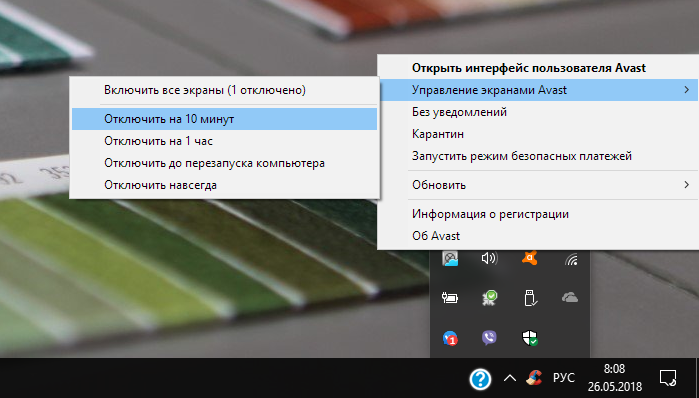Click the CCleaner taskbar icon
Screen dimensions: 699x398
(x=534, y=378)
